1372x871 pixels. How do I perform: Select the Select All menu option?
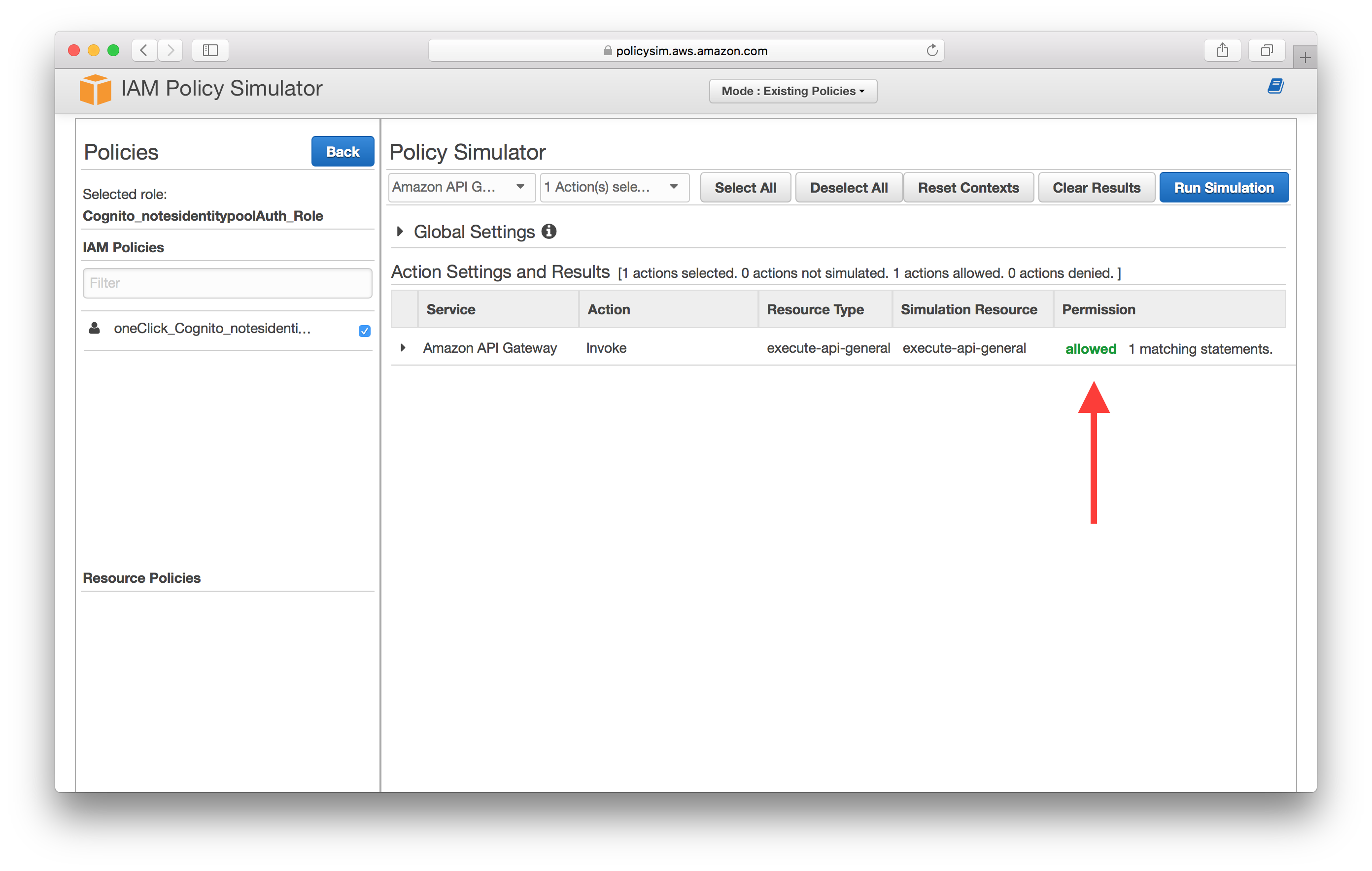(746, 187)
